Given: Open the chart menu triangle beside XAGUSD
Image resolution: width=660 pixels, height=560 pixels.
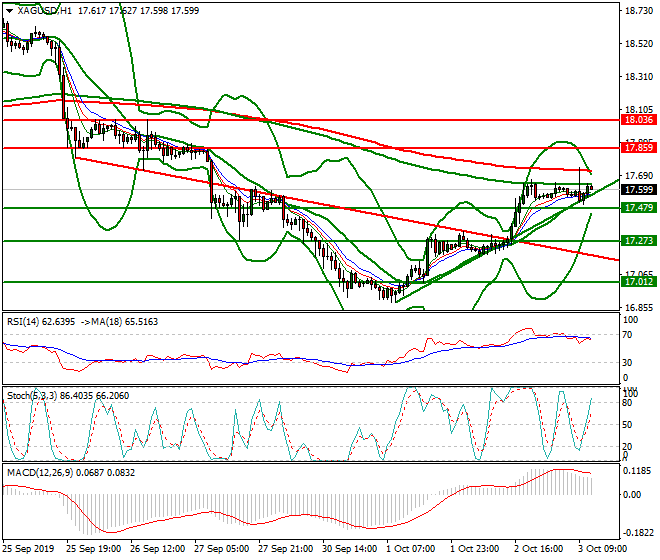Looking at the screenshot, I should click(9, 11).
